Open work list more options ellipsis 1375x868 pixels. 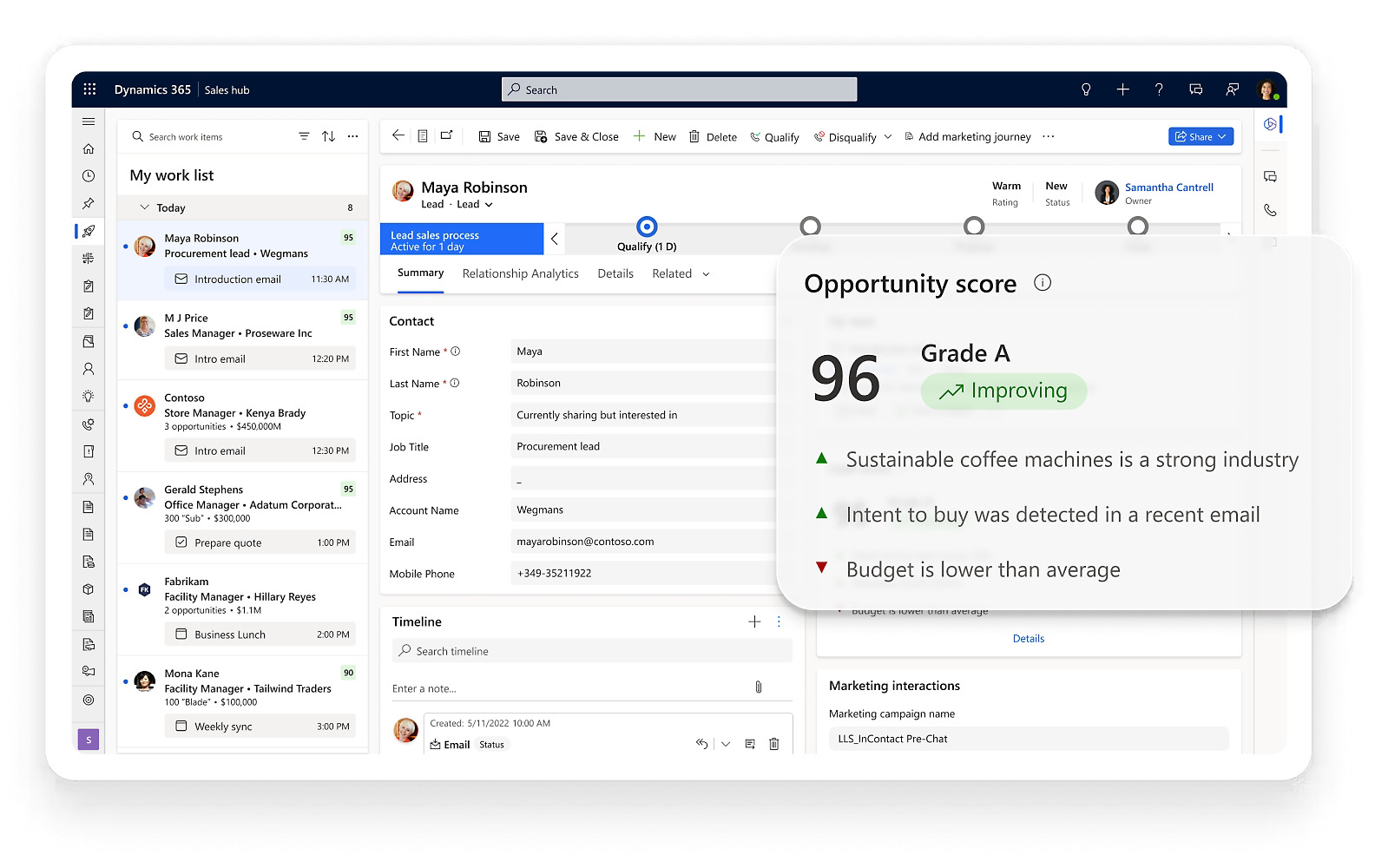352,136
